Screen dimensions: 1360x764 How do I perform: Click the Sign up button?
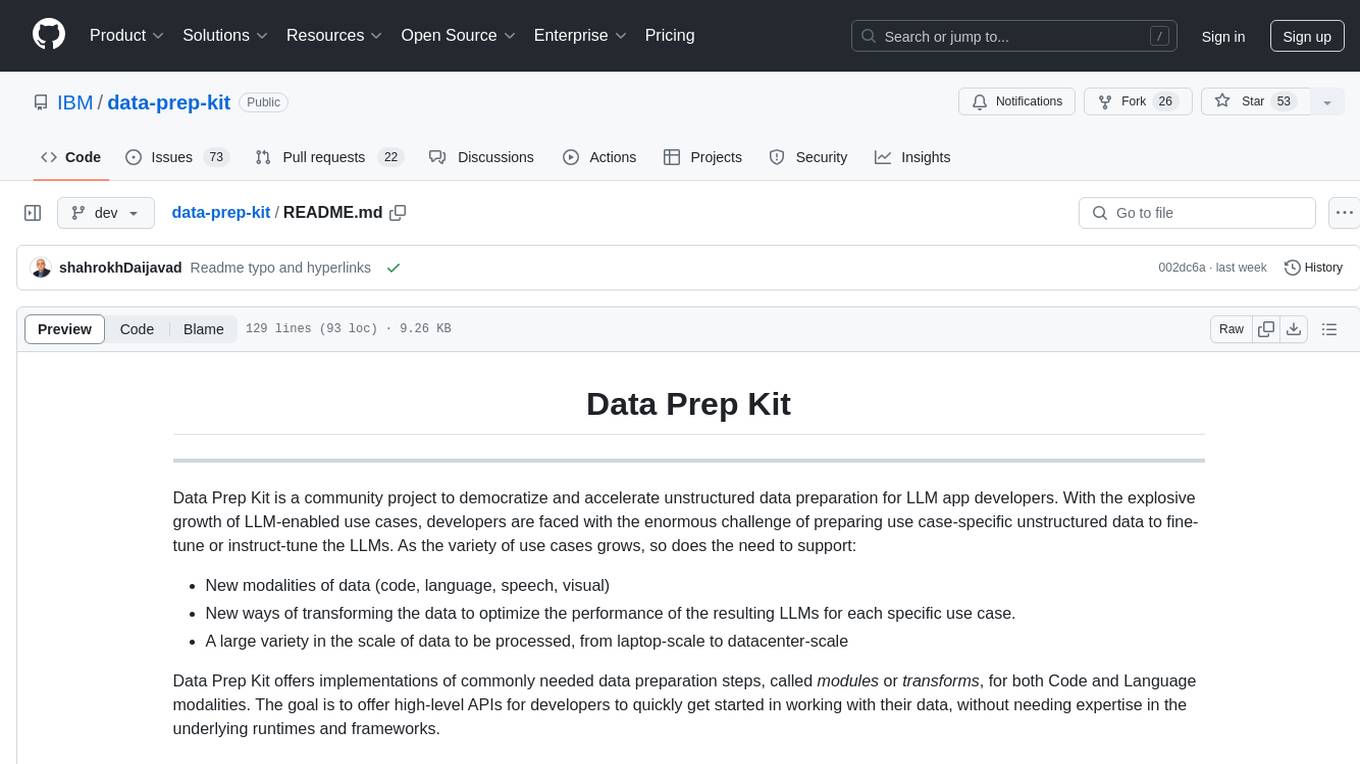pos(1307,36)
